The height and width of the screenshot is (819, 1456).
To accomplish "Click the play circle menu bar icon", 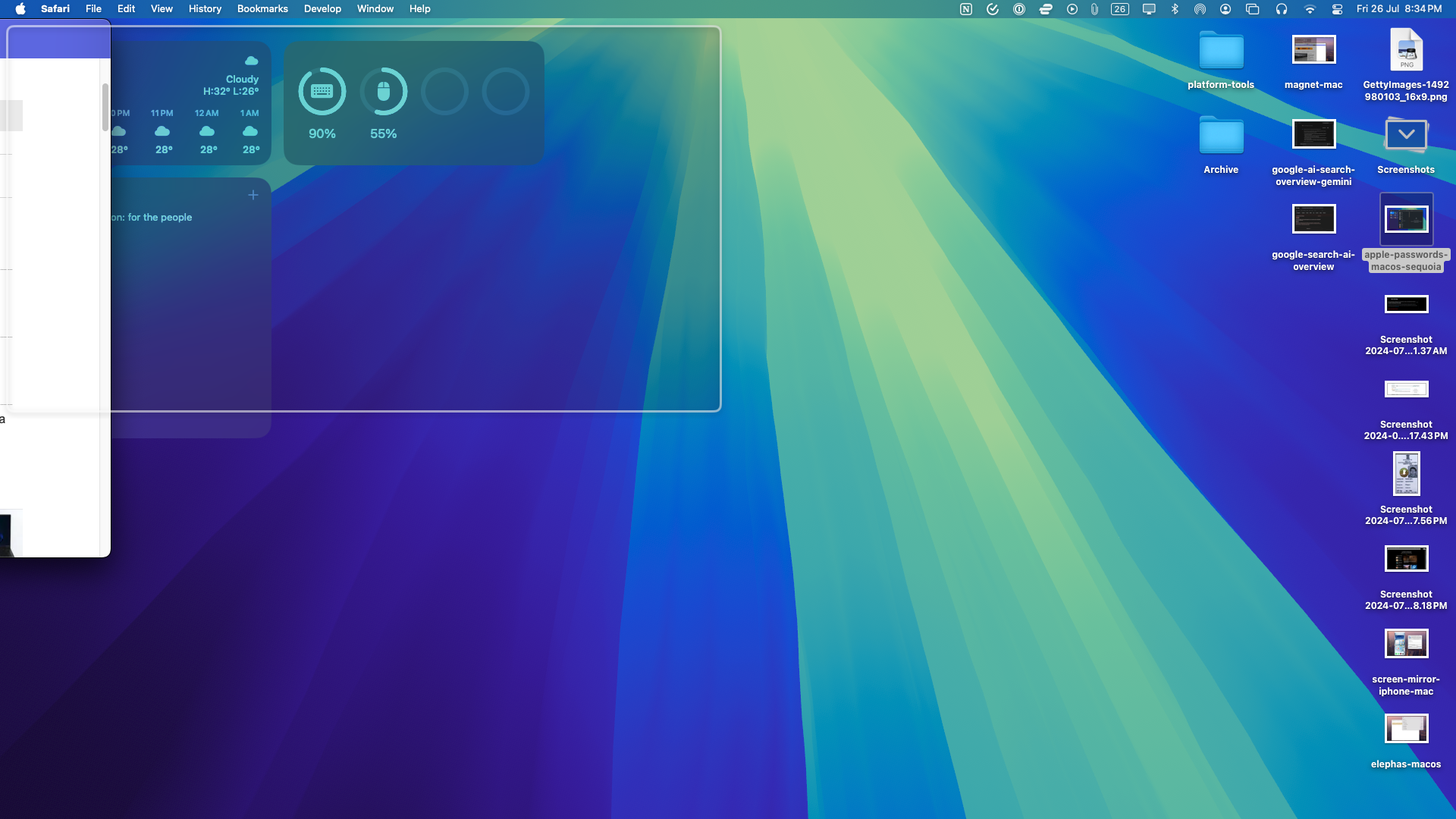I will (x=1072, y=9).
